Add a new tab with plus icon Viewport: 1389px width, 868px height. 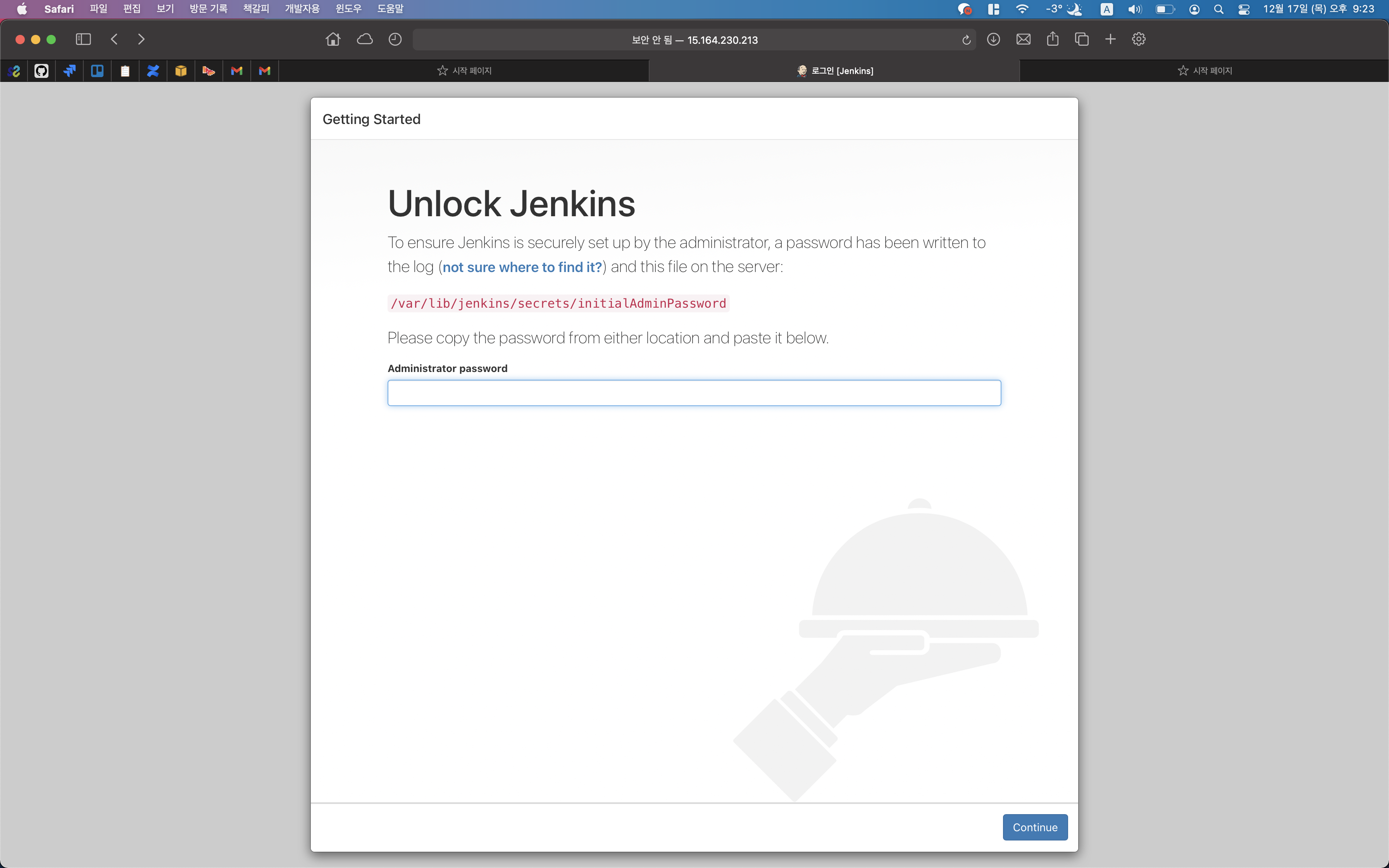click(1110, 40)
